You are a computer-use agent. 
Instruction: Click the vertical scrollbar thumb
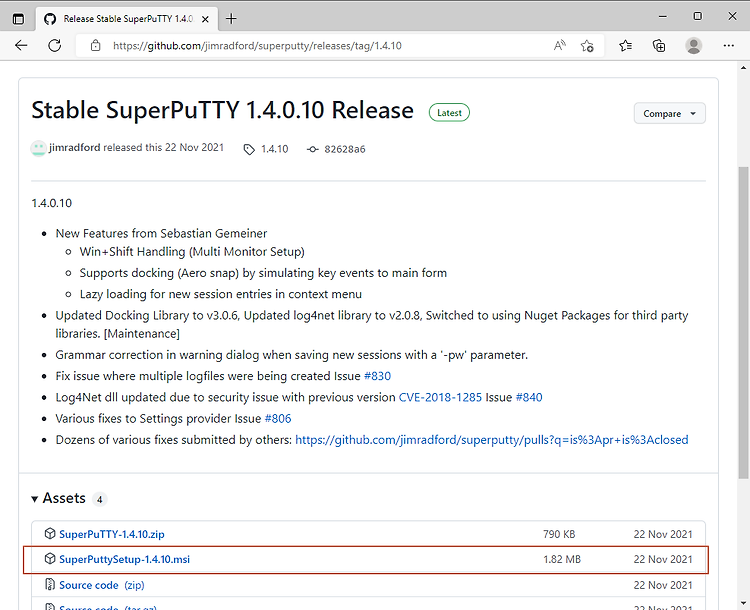click(x=743, y=322)
